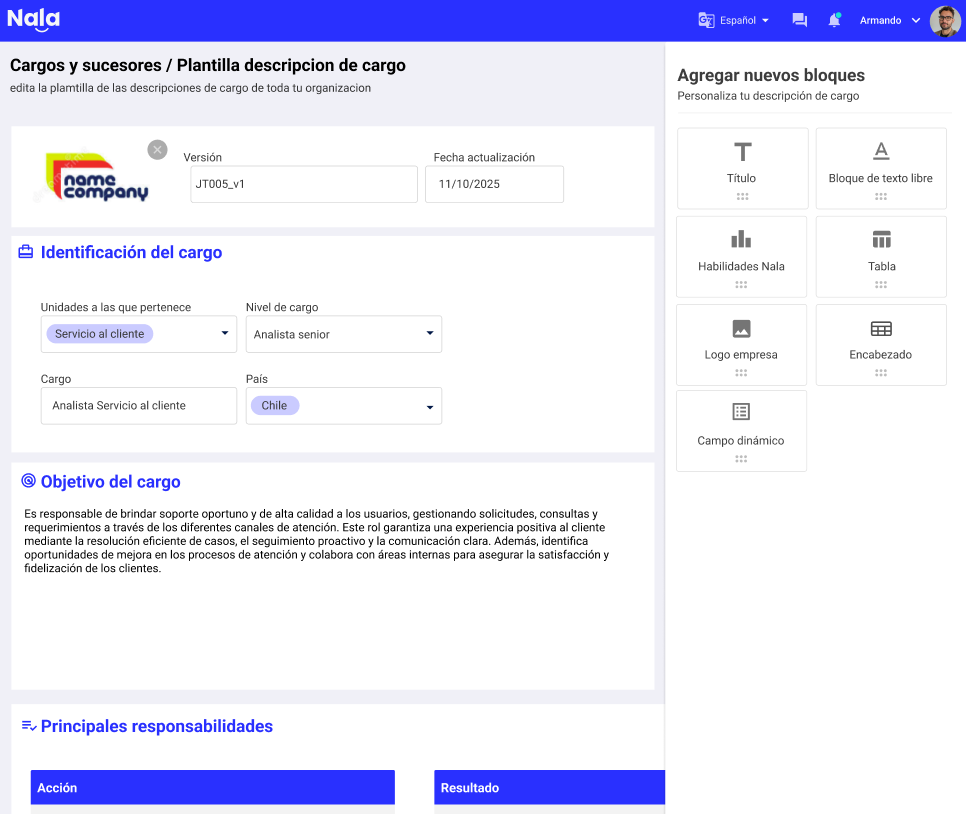Image resolution: width=966 pixels, height=814 pixels.
Task: Add the Campo dinámico block
Action: point(741,430)
